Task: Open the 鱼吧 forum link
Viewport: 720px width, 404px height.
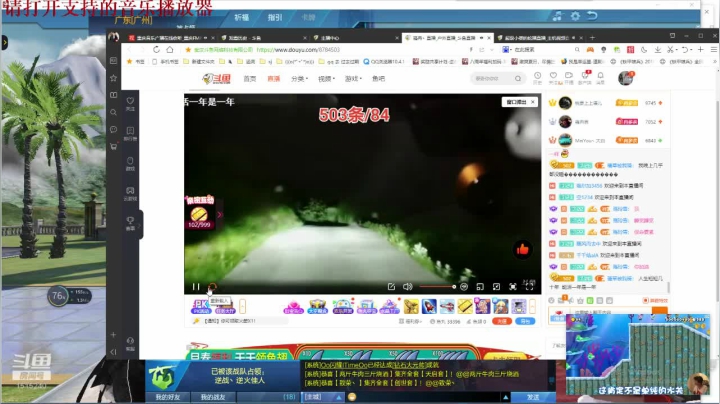Action: (378, 79)
